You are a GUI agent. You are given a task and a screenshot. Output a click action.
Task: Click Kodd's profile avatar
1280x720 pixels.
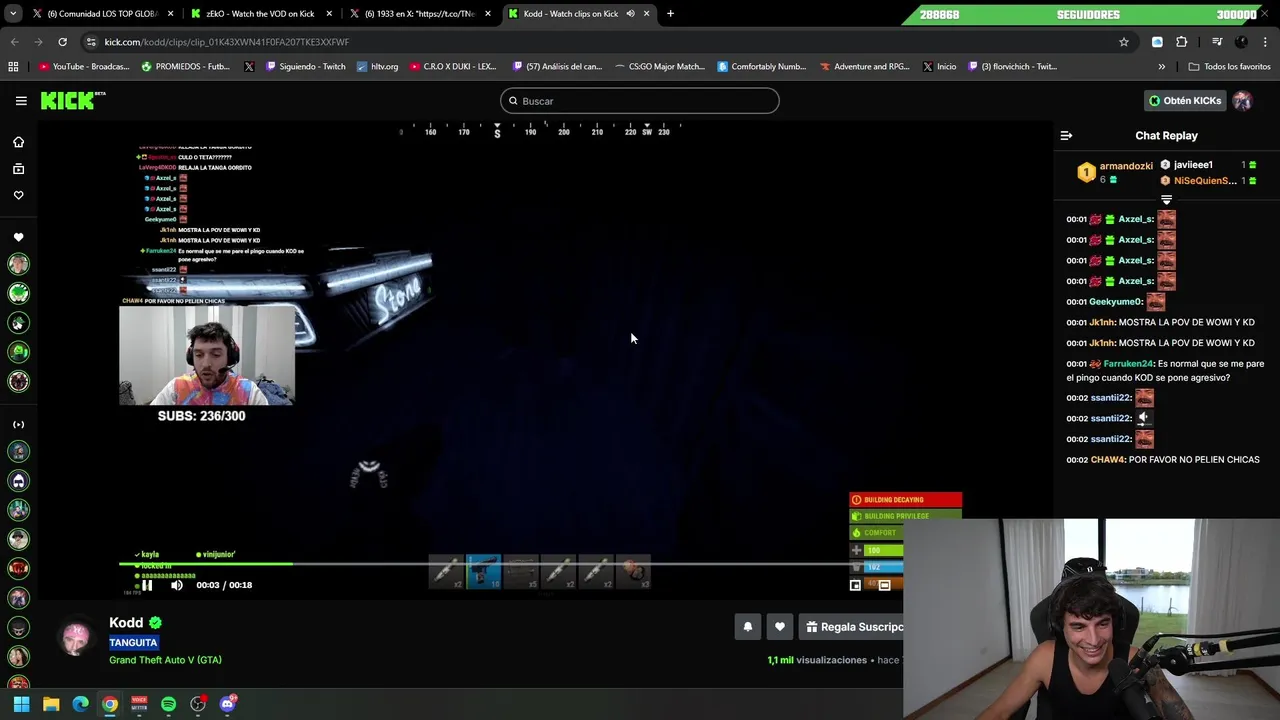76,637
